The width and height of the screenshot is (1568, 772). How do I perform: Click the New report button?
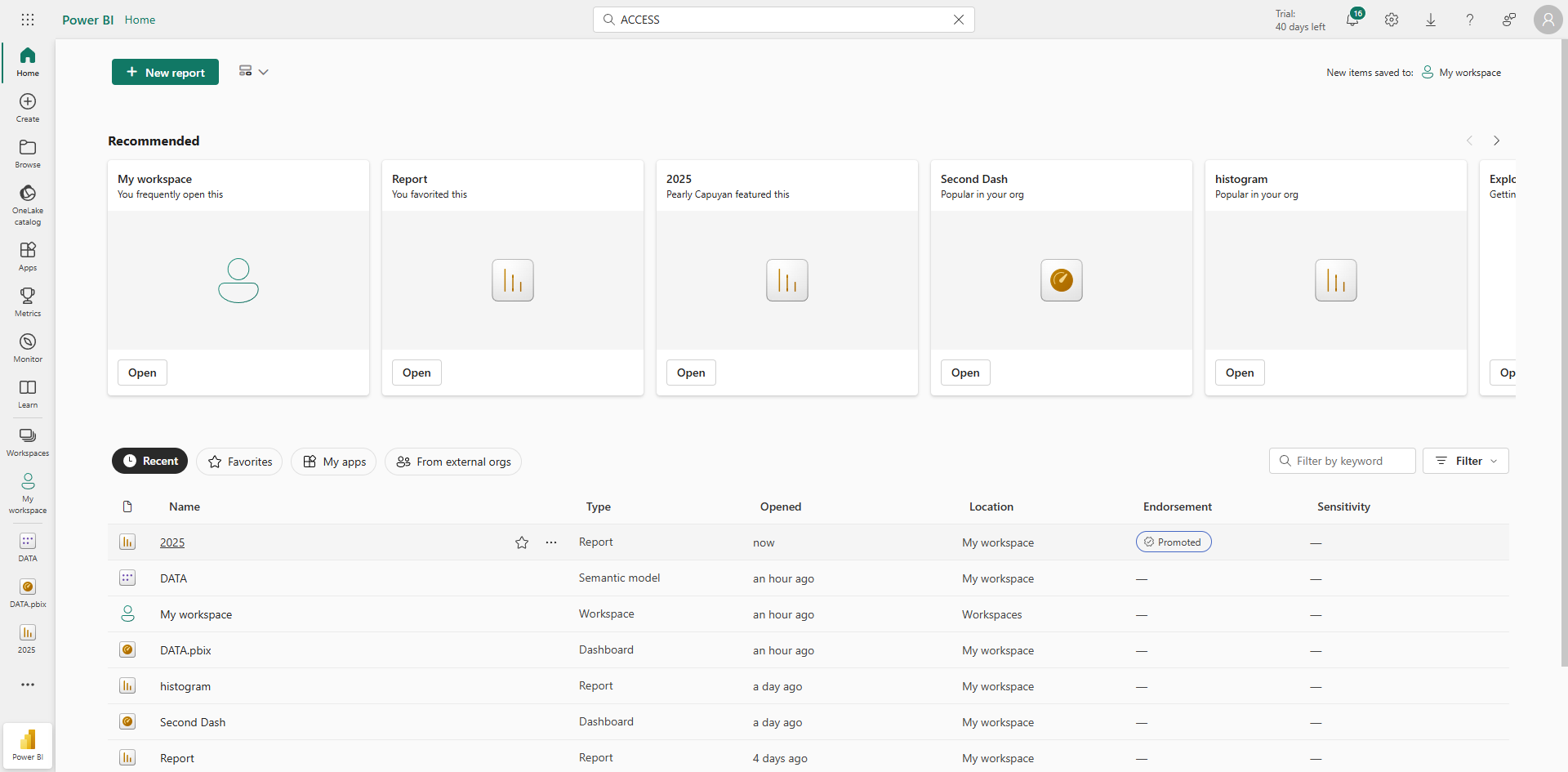165,72
